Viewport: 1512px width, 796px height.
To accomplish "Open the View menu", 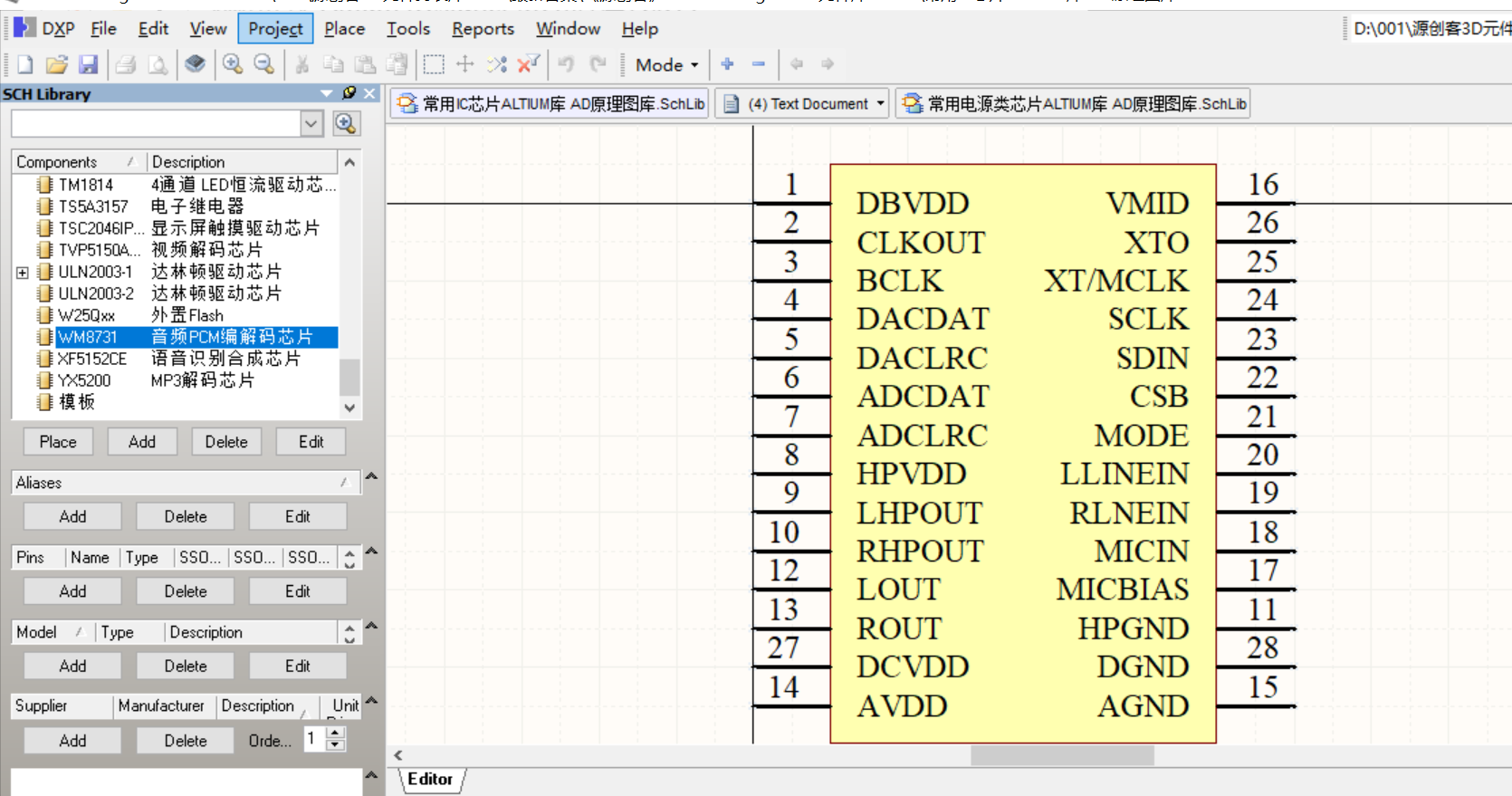I will 207,29.
